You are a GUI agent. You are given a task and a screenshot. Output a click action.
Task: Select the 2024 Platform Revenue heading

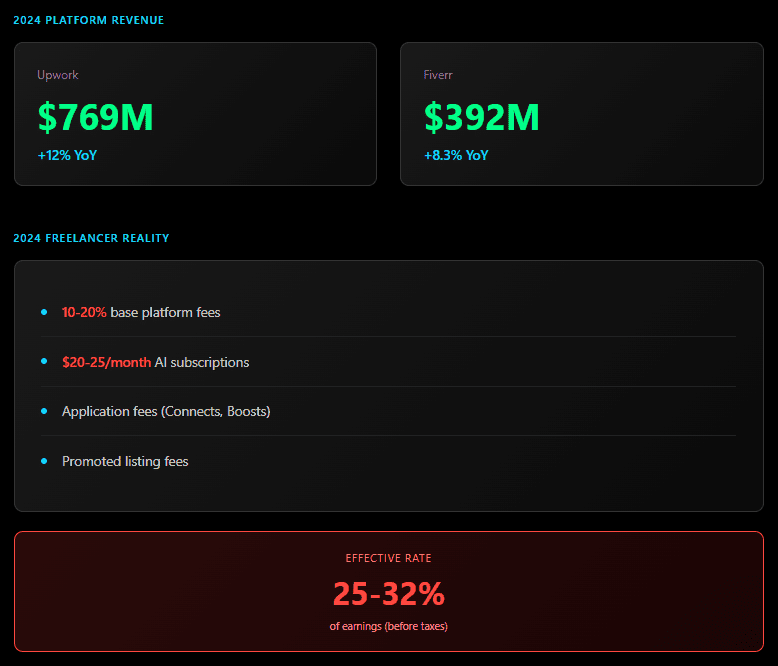[89, 20]
